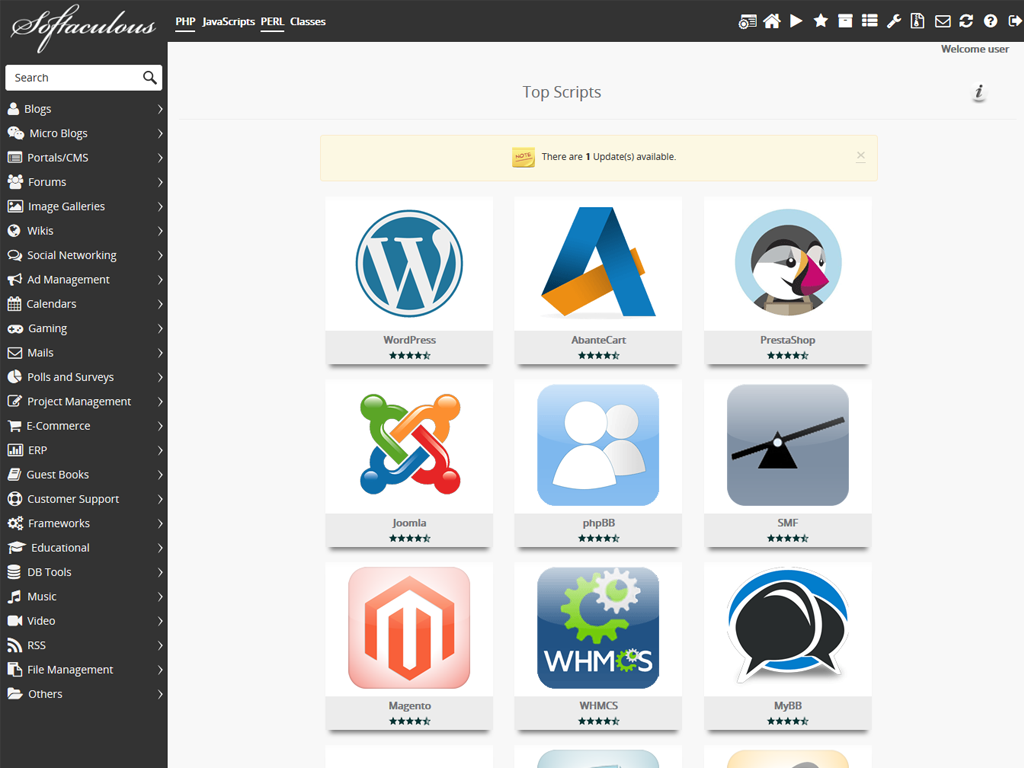Click the Joomla star rating
1024x768 pixels.
409,538
